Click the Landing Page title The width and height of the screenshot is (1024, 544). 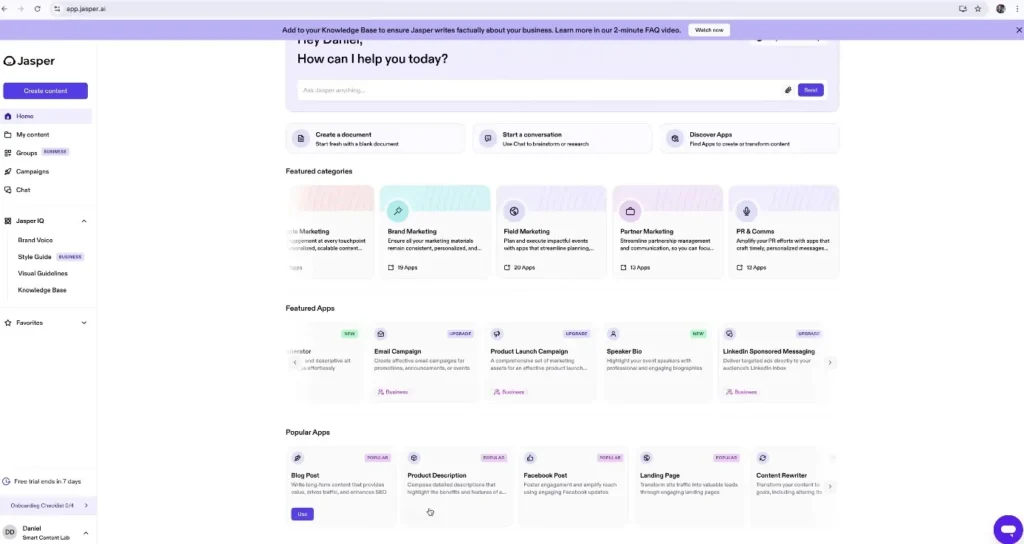click(x=660, y=475)
